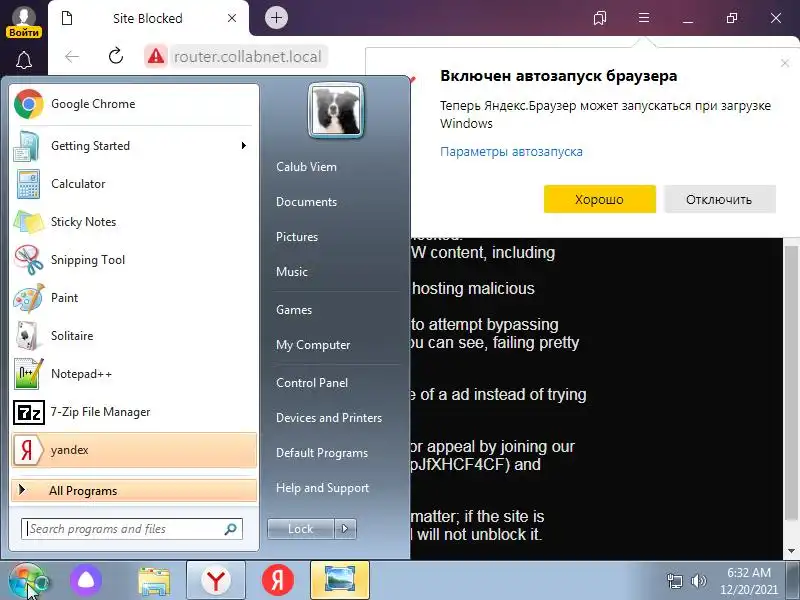
Task: Open My Computer
Action: click(313, 345)
